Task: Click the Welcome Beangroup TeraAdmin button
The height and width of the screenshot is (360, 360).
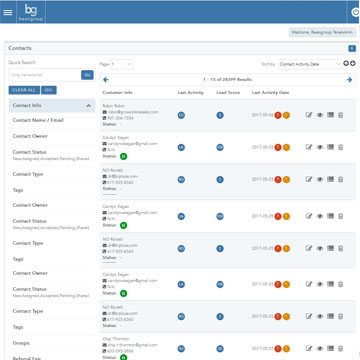Action: pyautogui.click(x=322, y=32)
